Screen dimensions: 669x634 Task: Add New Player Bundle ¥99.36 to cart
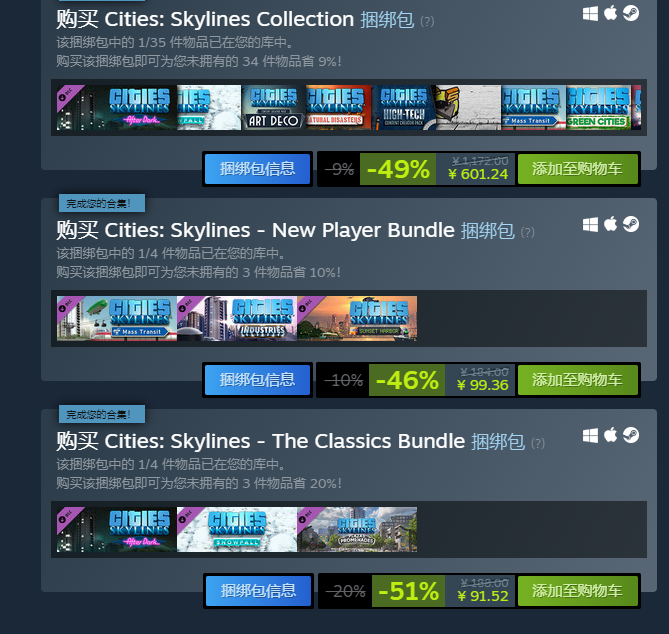(x=578, y=380)
